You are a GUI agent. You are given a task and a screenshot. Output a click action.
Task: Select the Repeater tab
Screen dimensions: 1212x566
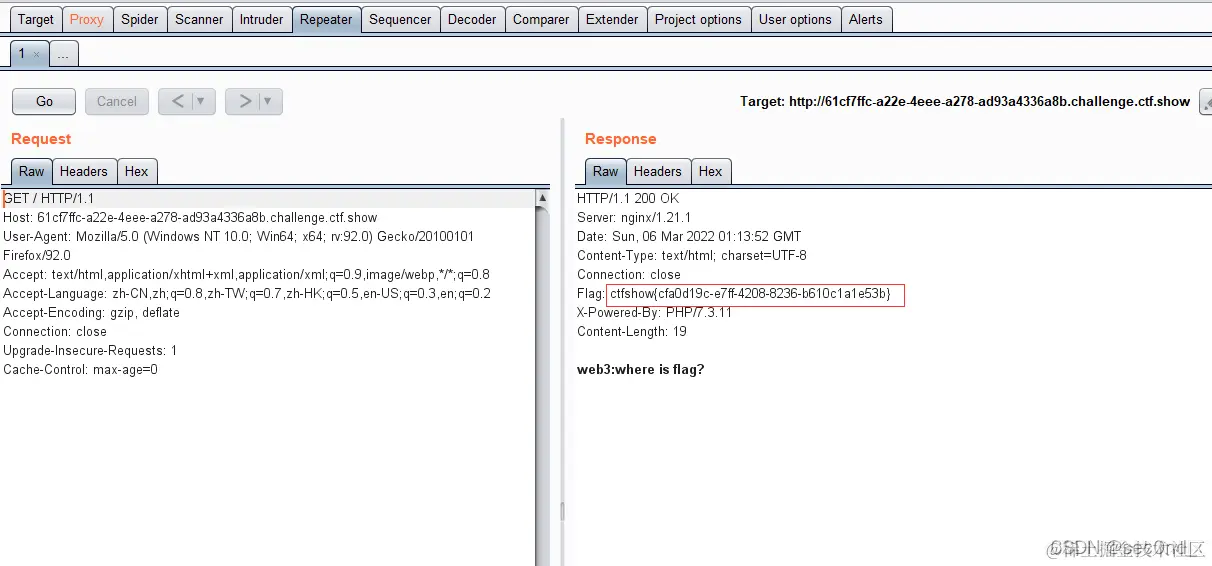[x=326, y=19]
